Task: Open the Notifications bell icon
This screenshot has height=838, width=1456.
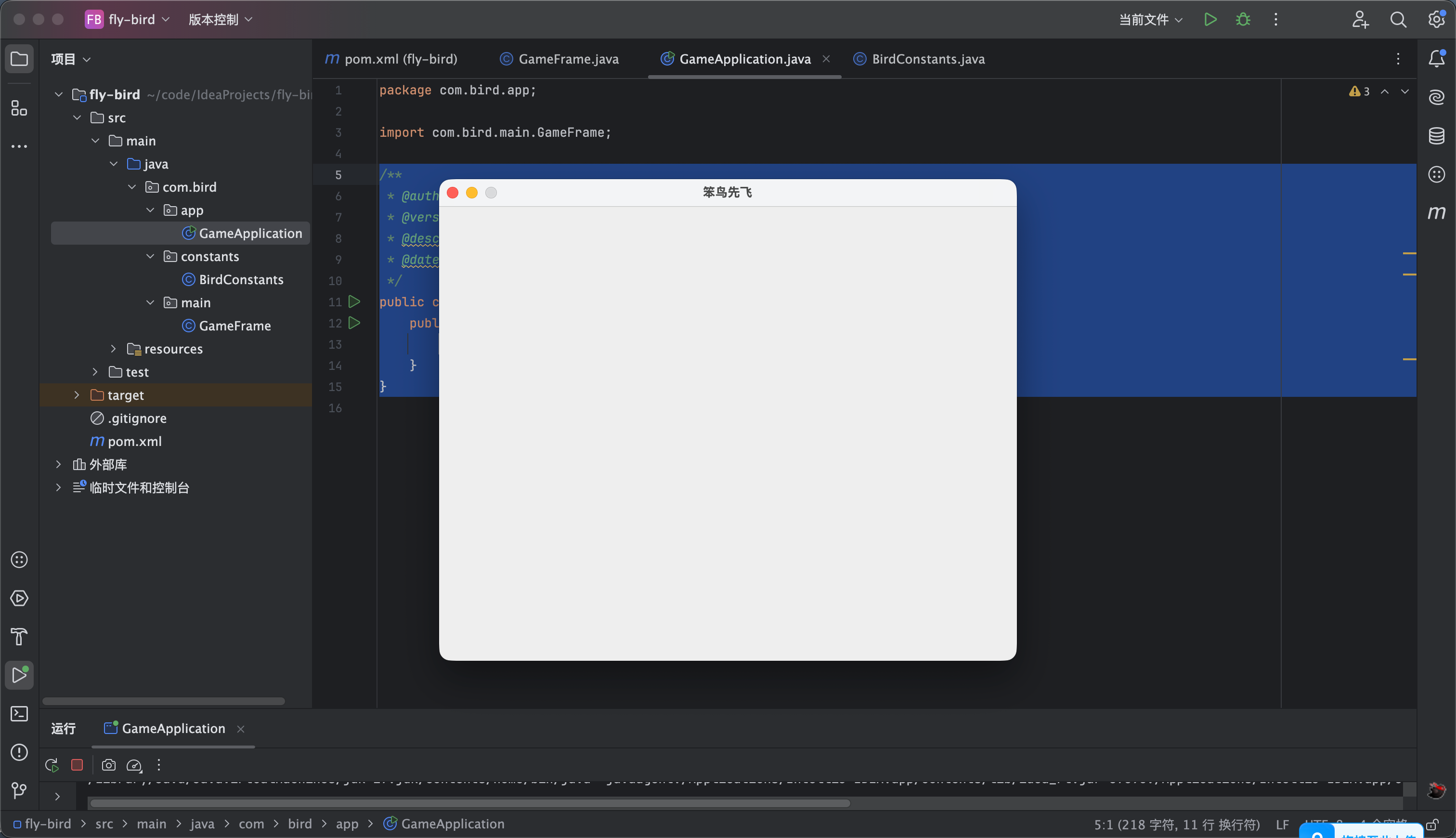Action: coord(1436,59)
